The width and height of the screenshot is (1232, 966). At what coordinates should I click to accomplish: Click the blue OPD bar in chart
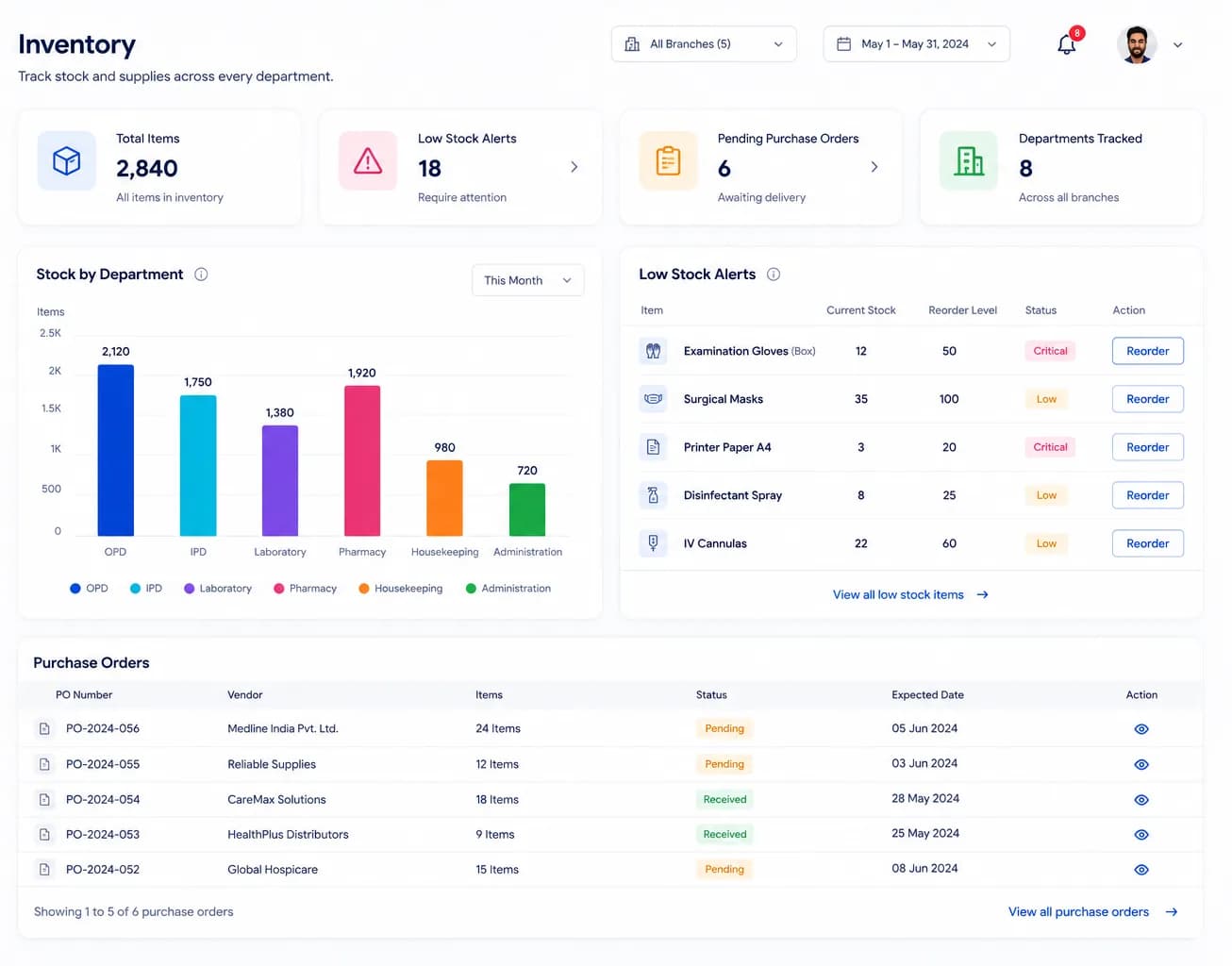116,450
